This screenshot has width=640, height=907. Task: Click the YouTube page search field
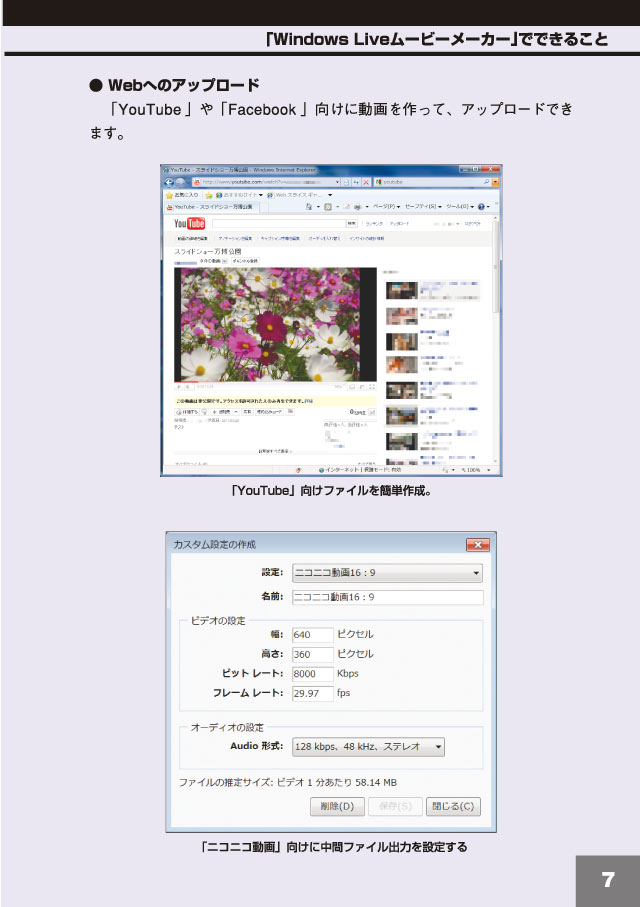tap(279, 224)
